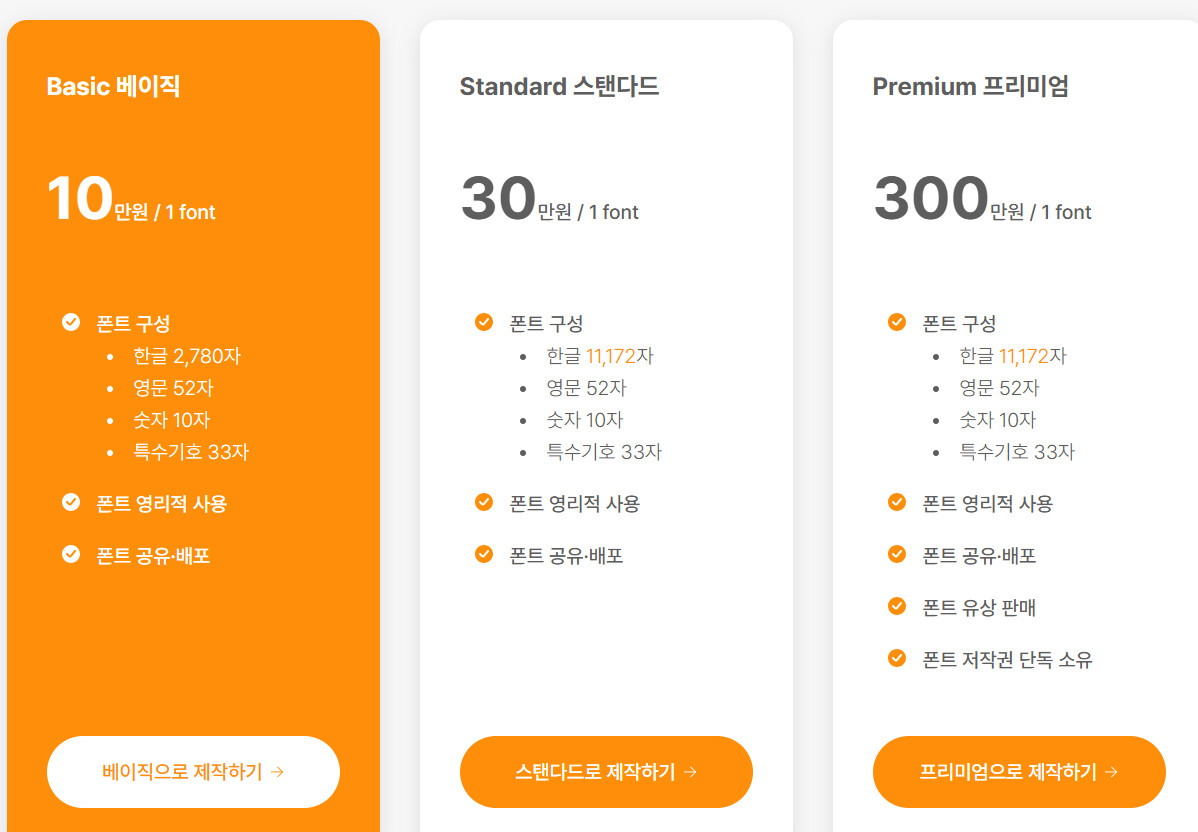Image resolution: width=1198 pixels, height=832 pixels.
Task: Click the 폰트 유상 판매 checkmark icon
Action: click(x=897, y=606)
